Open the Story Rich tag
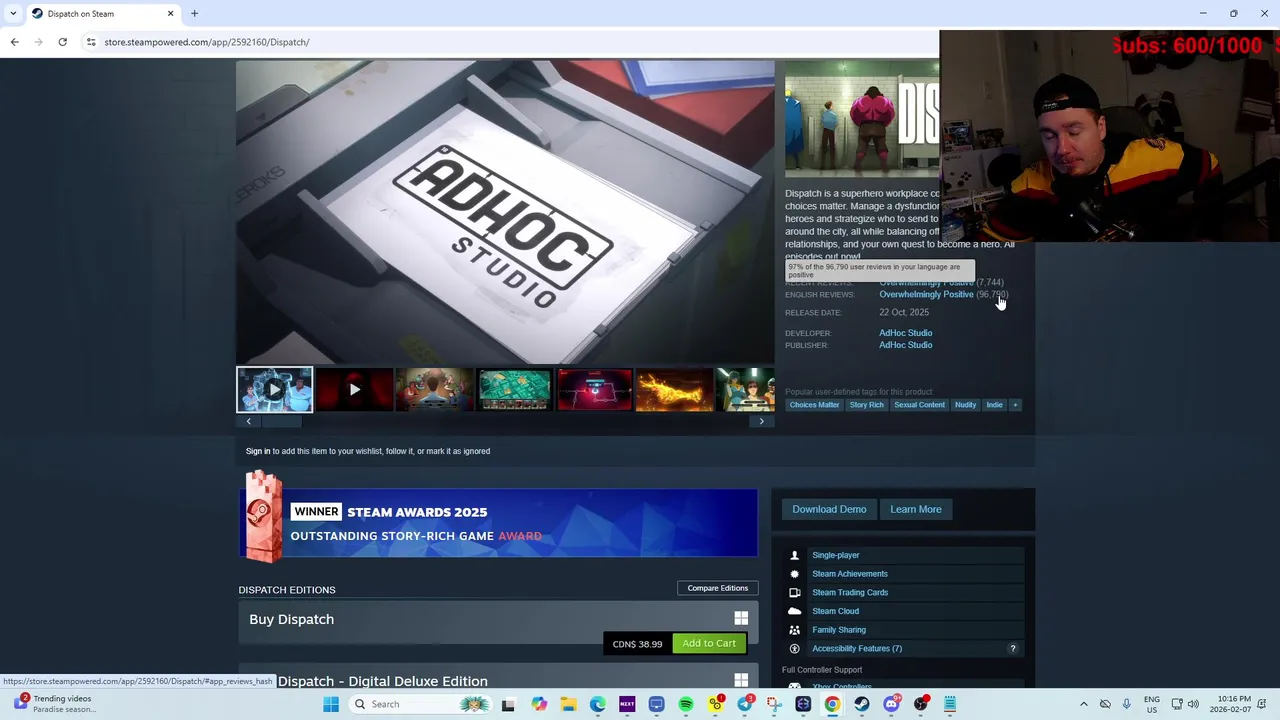Screen dimensions: 1280x720 [x=867, y=405]
